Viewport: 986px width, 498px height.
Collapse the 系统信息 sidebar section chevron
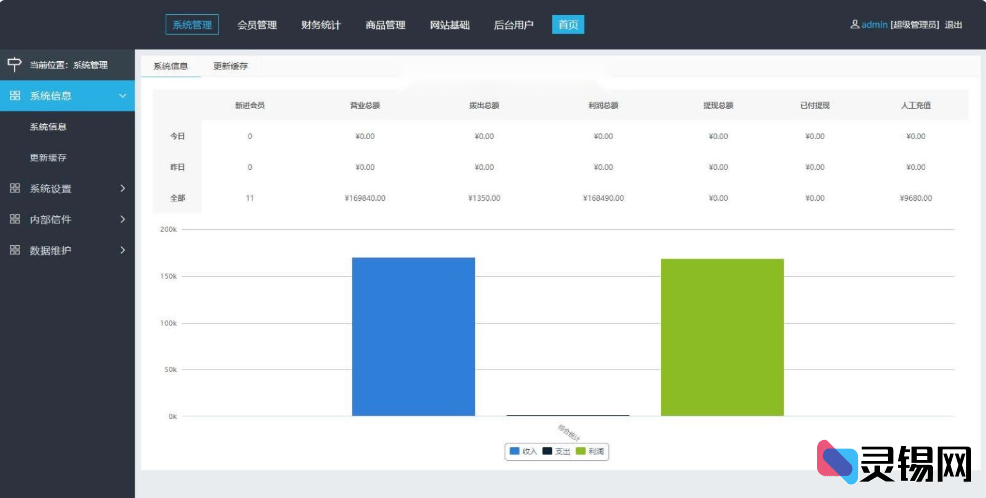122,96
